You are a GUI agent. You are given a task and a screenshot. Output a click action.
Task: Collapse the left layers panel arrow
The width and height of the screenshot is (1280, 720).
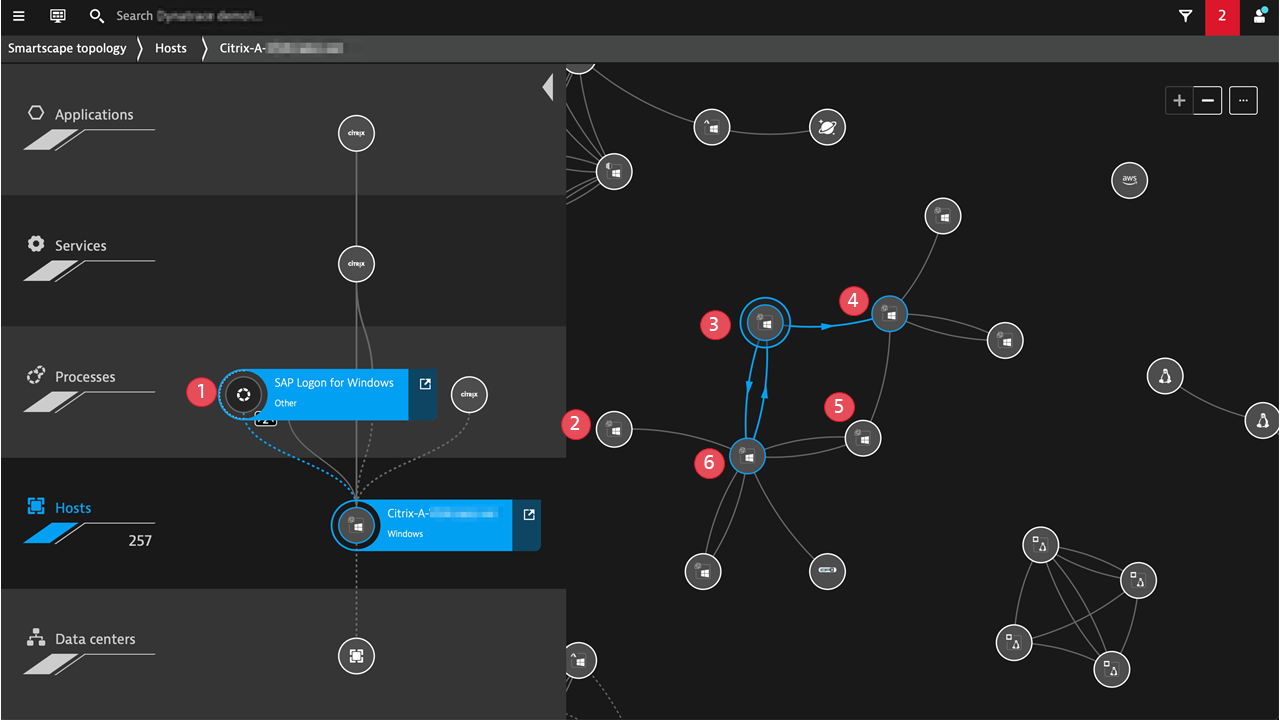point(547,87)
